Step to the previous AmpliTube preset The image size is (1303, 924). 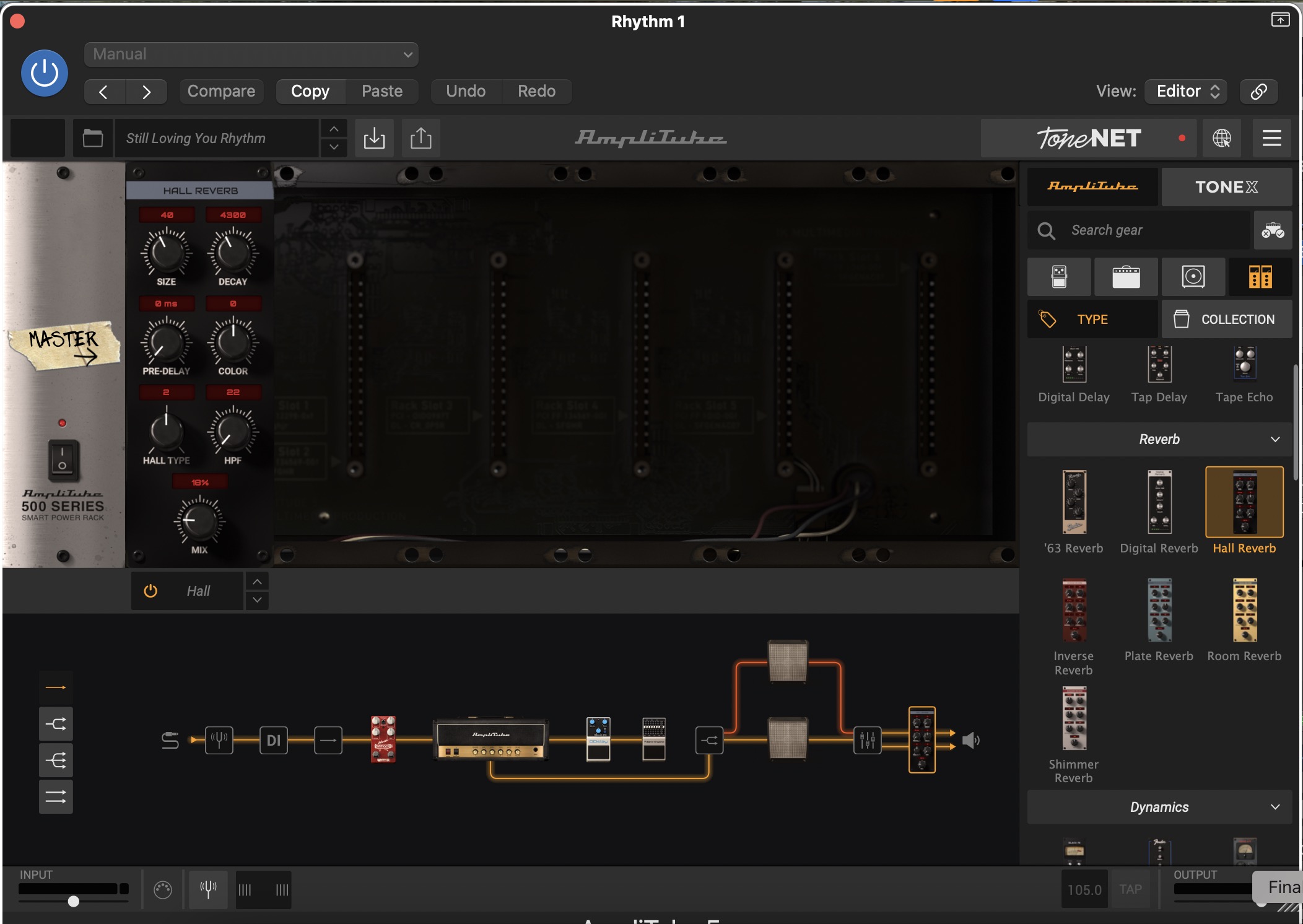pos(334,129)
